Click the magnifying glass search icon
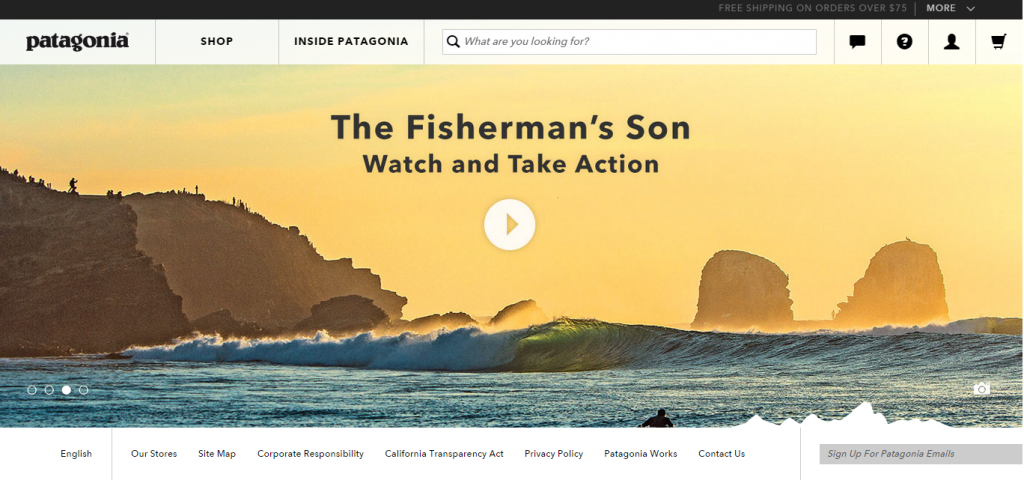The width and height of the screenshot is (1024, 480). tap(453, 42)
